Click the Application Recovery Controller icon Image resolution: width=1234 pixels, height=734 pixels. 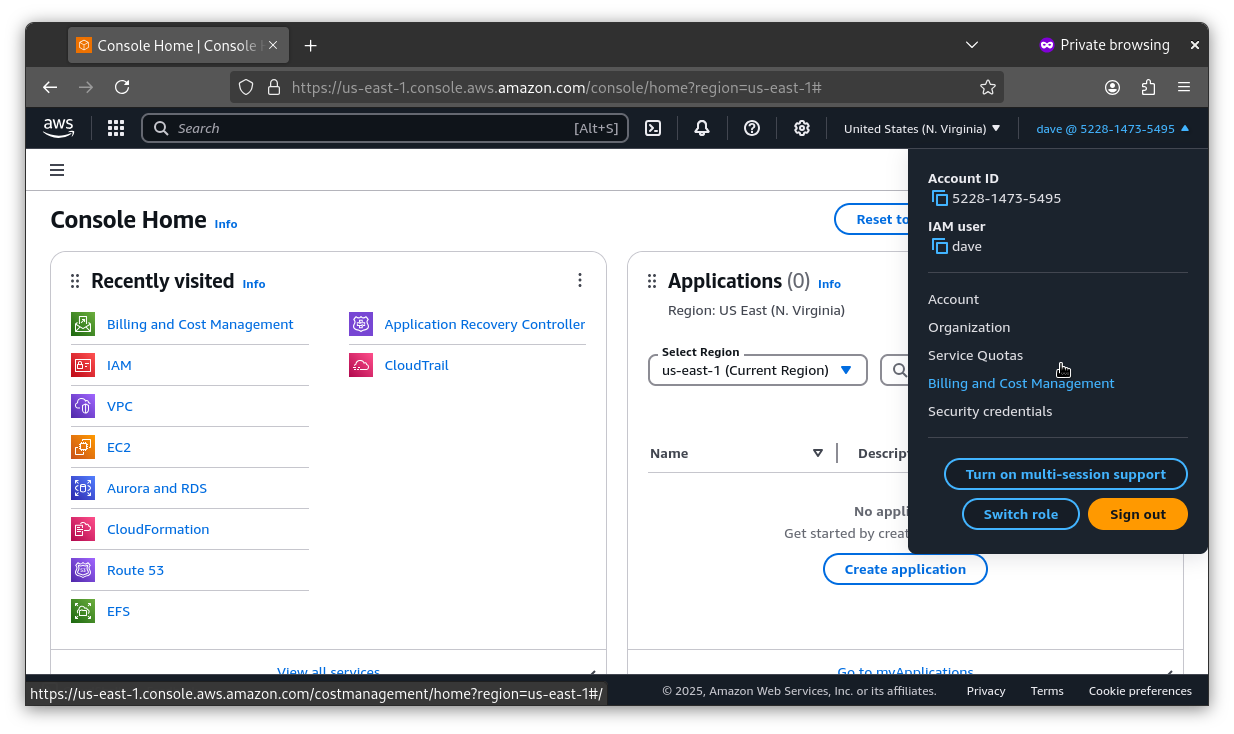click(361, 324)
